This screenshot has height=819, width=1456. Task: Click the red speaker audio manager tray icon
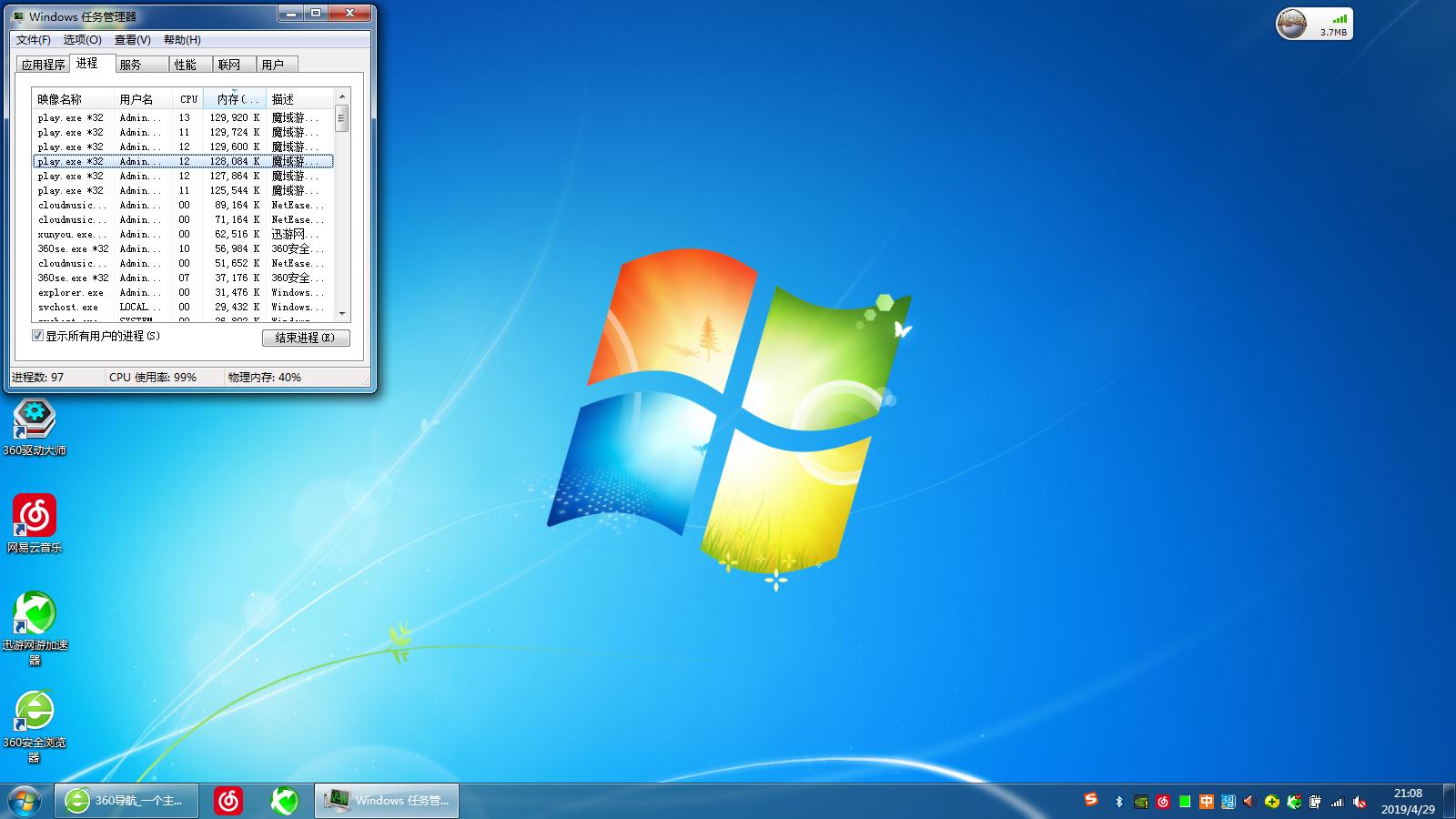coord(1250,802)
